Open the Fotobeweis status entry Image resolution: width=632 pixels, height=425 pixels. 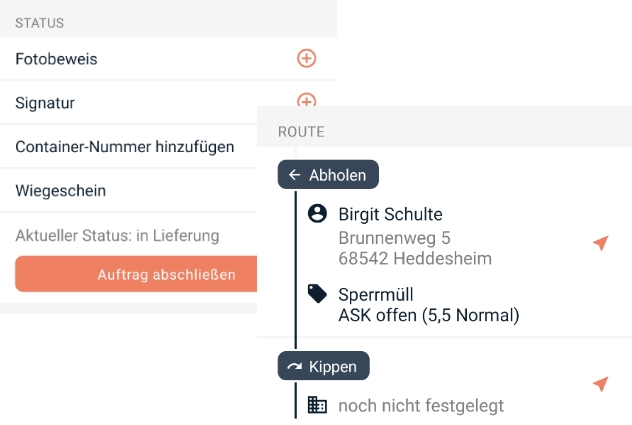57,59
